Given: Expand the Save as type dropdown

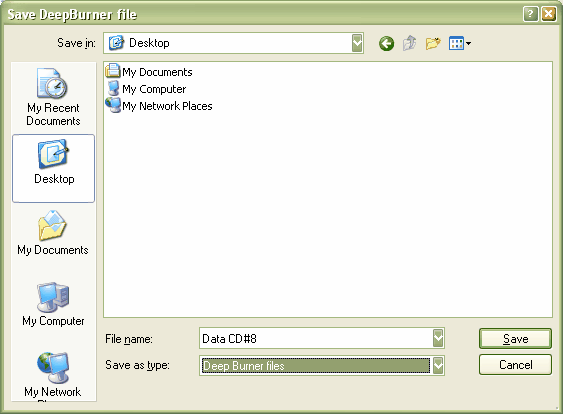Looking at the screenshot, I should pyautogui.click(x=438, y=366).
